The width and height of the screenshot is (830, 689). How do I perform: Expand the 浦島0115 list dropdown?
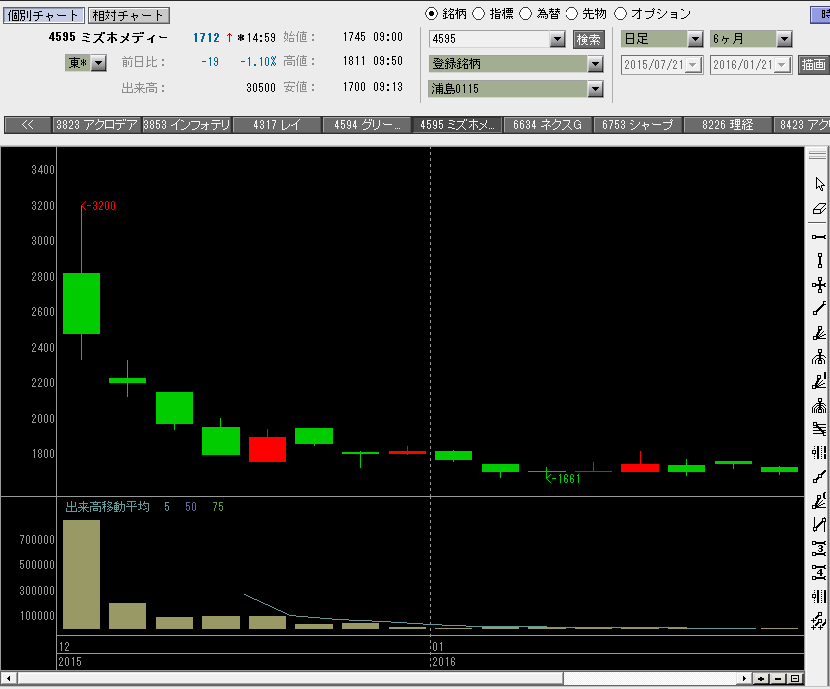tap(595, 89)
